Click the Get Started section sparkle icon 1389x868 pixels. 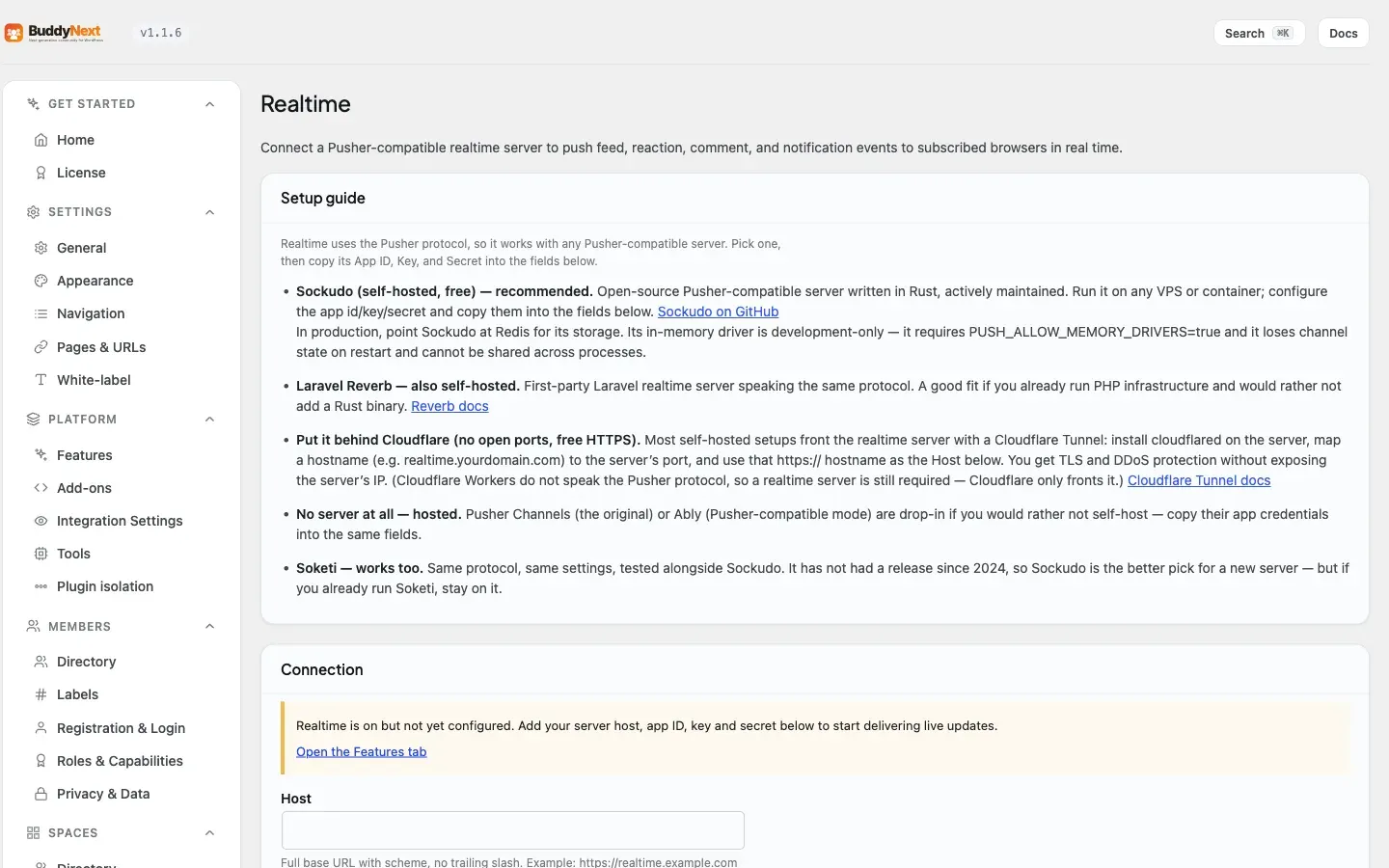point(33,104)
